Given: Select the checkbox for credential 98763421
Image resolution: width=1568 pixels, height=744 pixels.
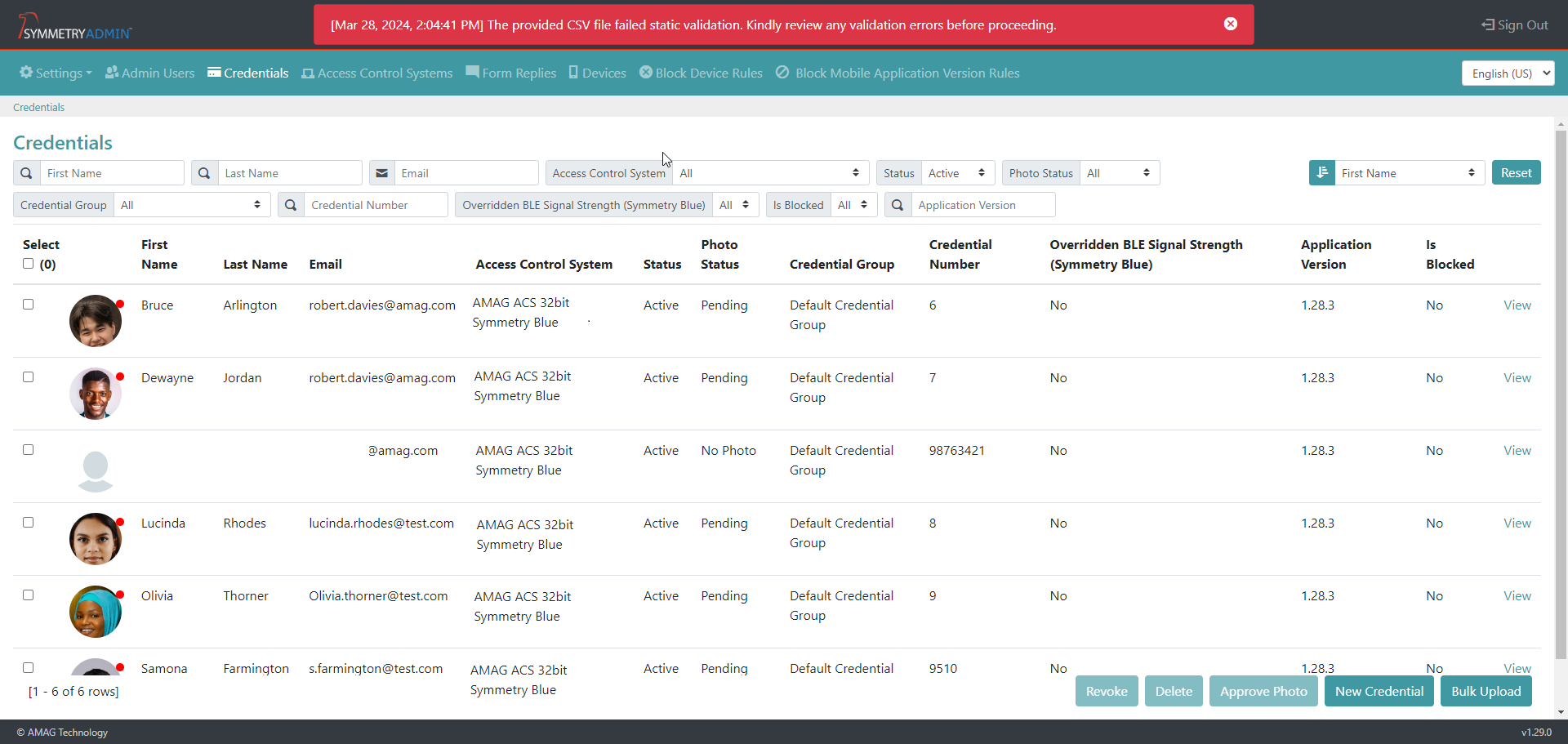Looking at the screenshot, I should click(29, 449).
